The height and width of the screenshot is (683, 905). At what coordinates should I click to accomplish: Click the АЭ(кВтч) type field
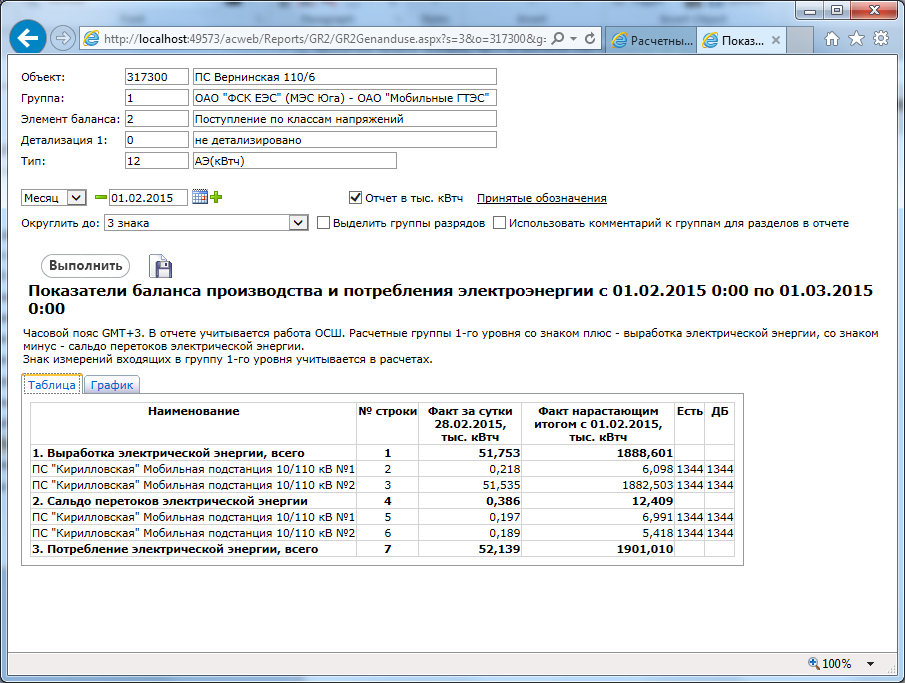pos(294,161)
